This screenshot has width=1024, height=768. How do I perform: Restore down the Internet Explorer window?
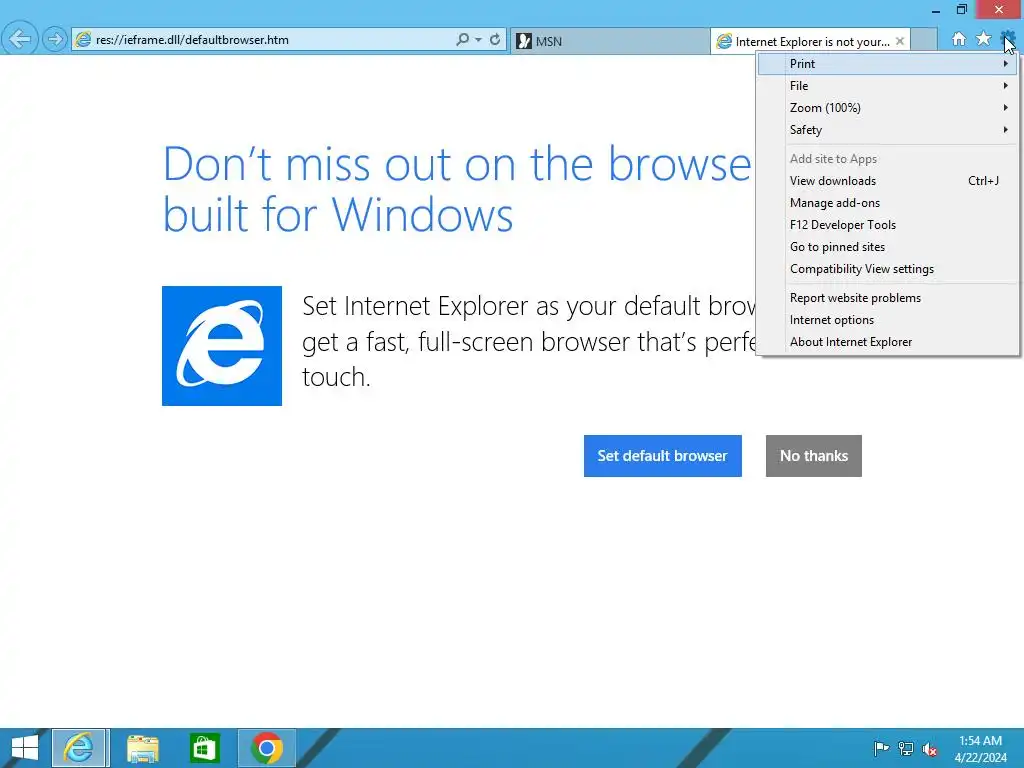click(x=961, y=10)
